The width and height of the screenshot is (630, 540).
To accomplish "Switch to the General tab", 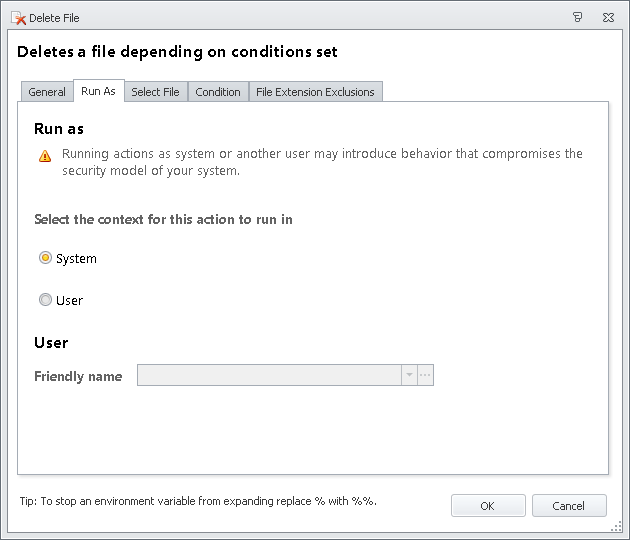I will [47, 92].
